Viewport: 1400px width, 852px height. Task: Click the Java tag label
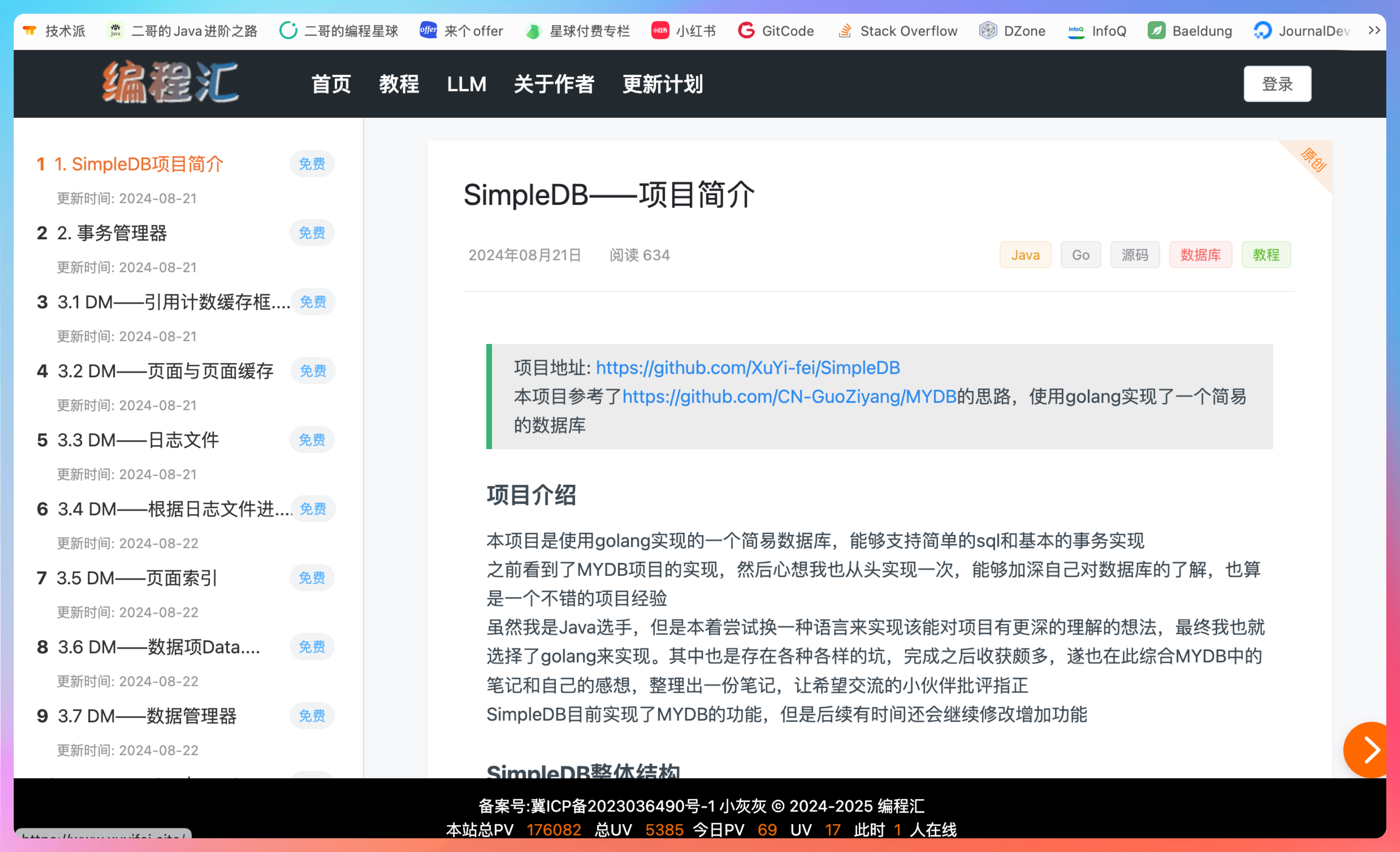(x=1025, y=255)
